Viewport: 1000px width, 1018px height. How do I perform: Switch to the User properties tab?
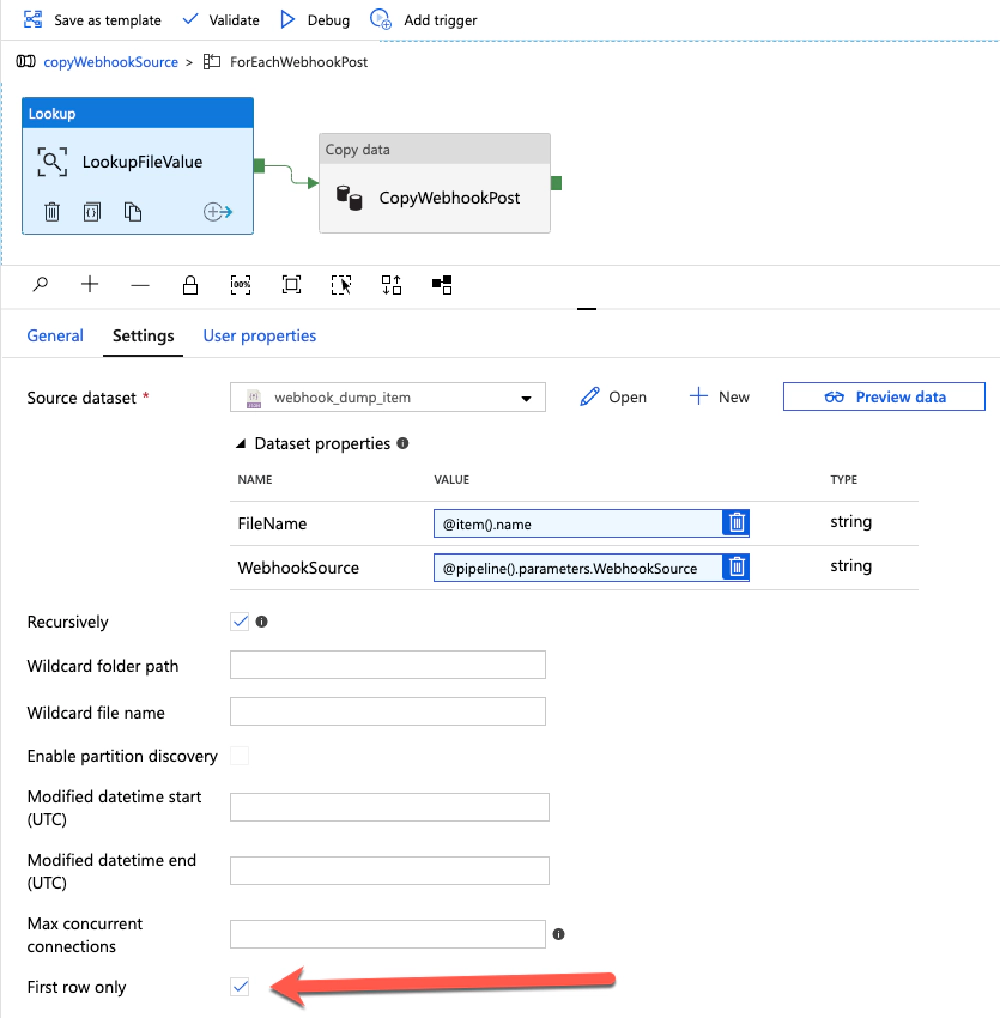(259, 335)
